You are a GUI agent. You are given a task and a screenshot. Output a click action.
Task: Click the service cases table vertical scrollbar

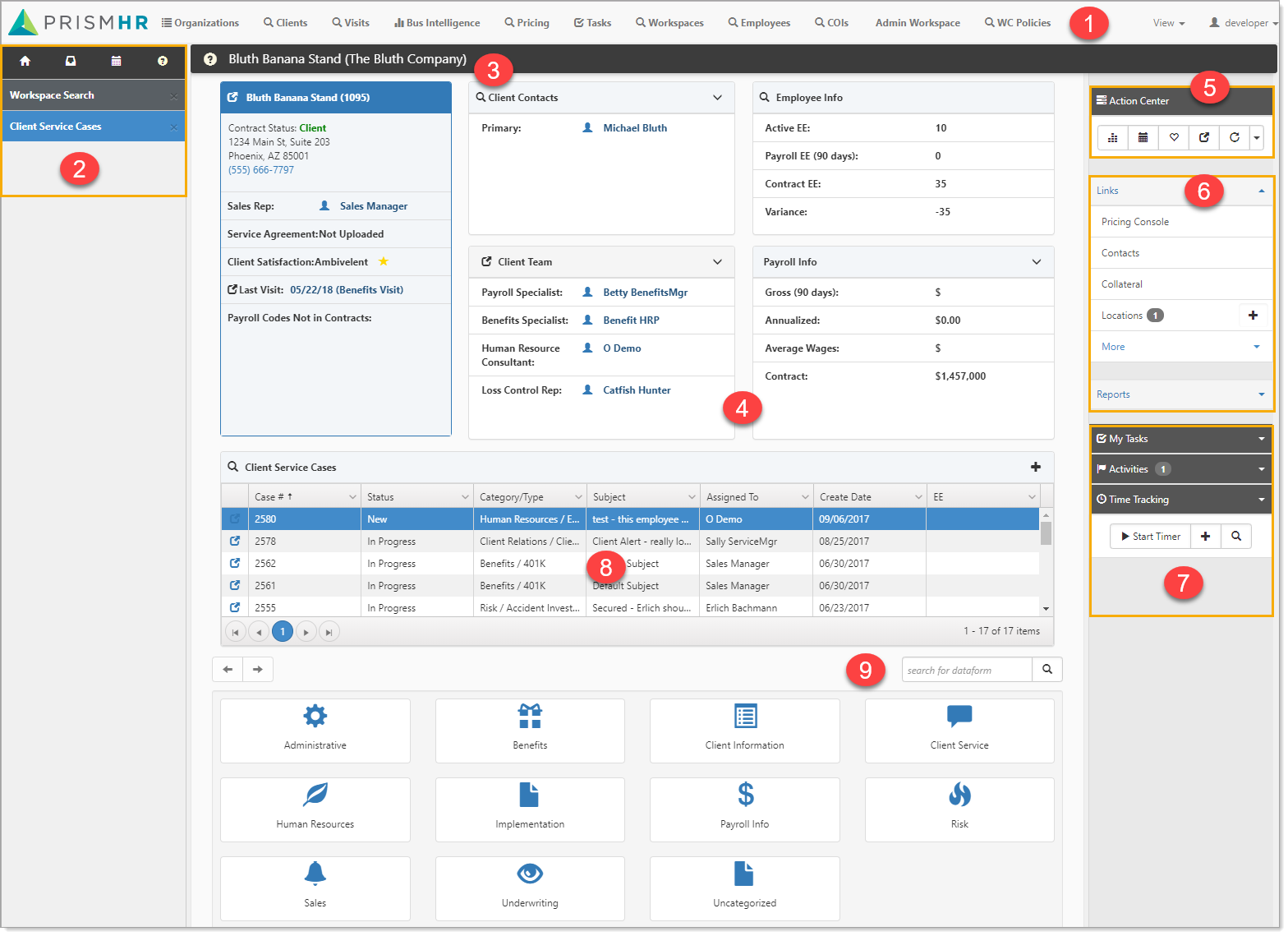pyautogui.click(x=1046, y=562)
